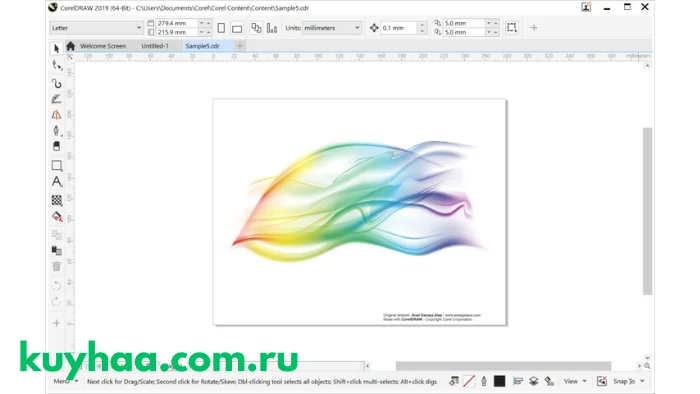Click the outline pen icon in status bar
Image resolution: width=700 pixels, height=394 pixels.
tap(484, 381)
